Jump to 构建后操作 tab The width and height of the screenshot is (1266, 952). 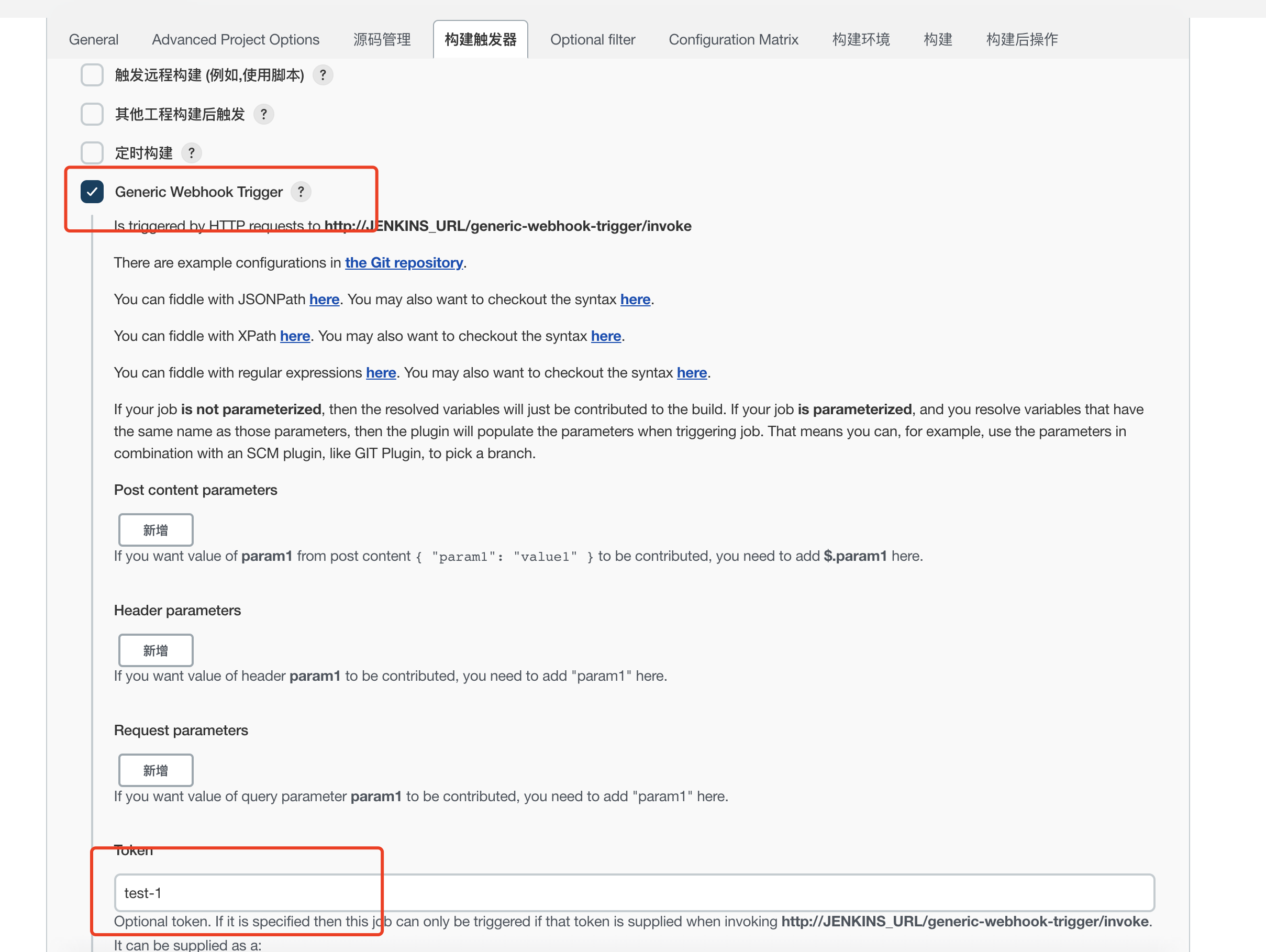point(1021,39)
